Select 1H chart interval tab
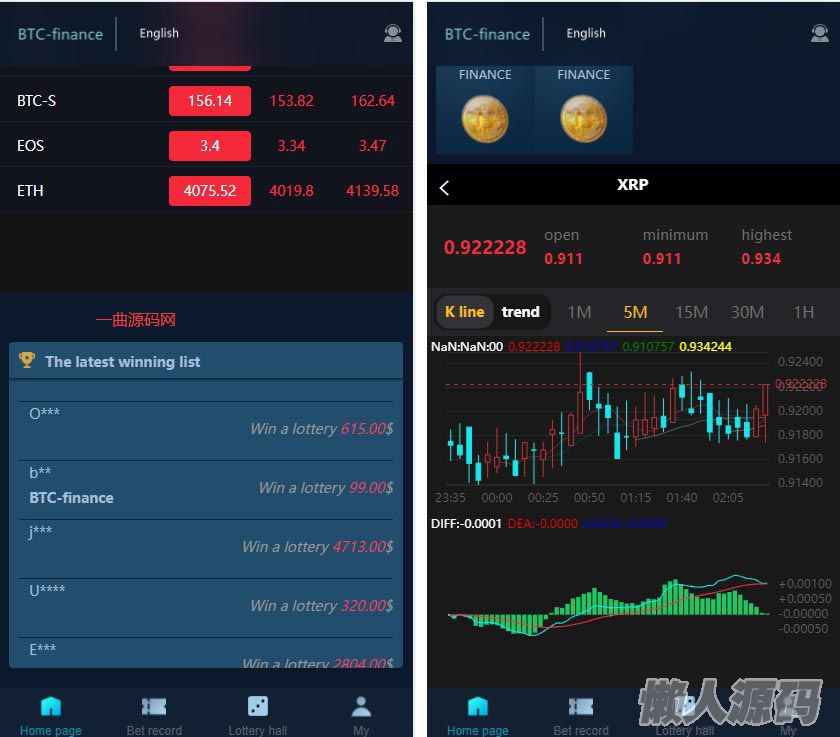 [x=804, y=312]
